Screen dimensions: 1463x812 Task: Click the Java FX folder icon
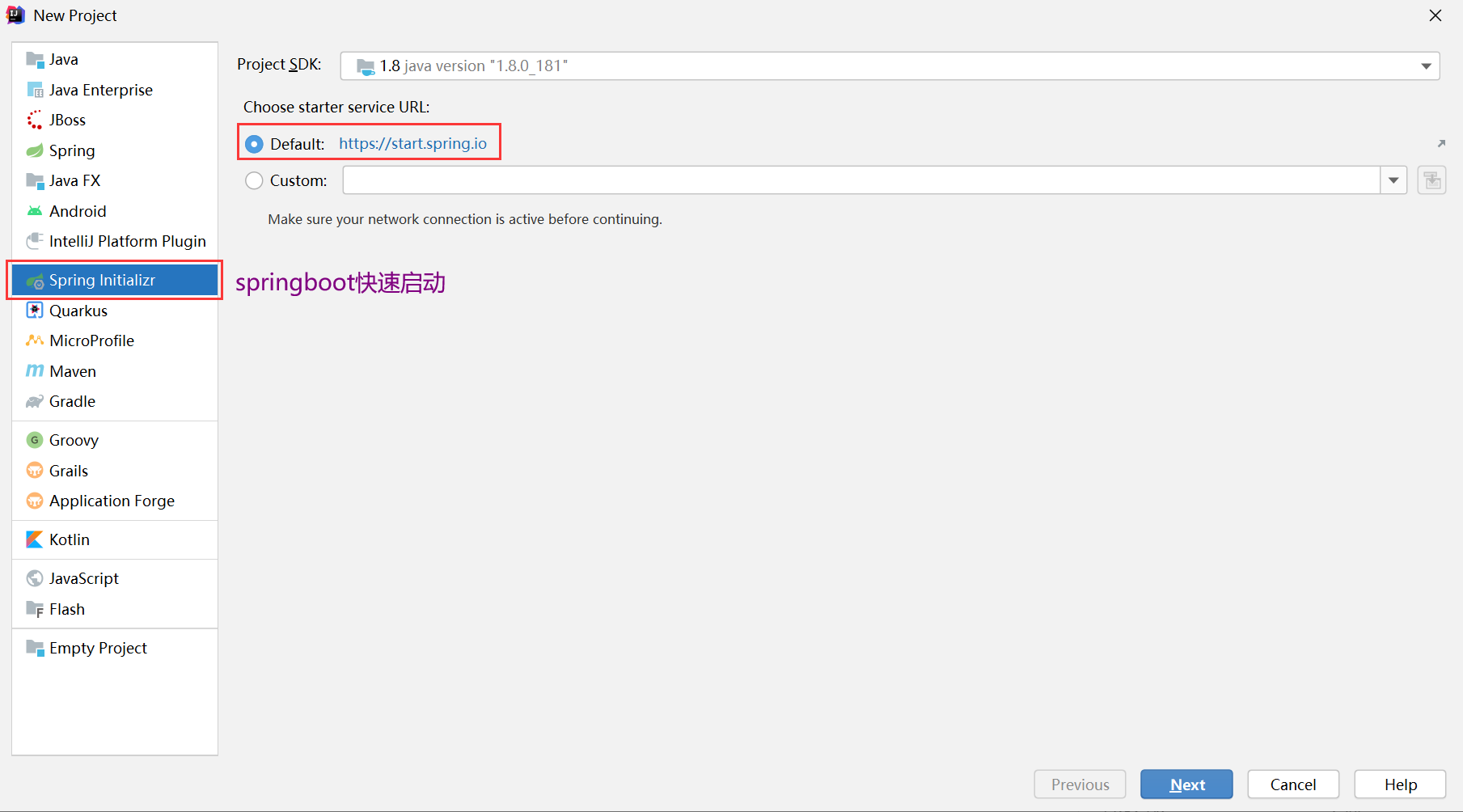[35, 180]
